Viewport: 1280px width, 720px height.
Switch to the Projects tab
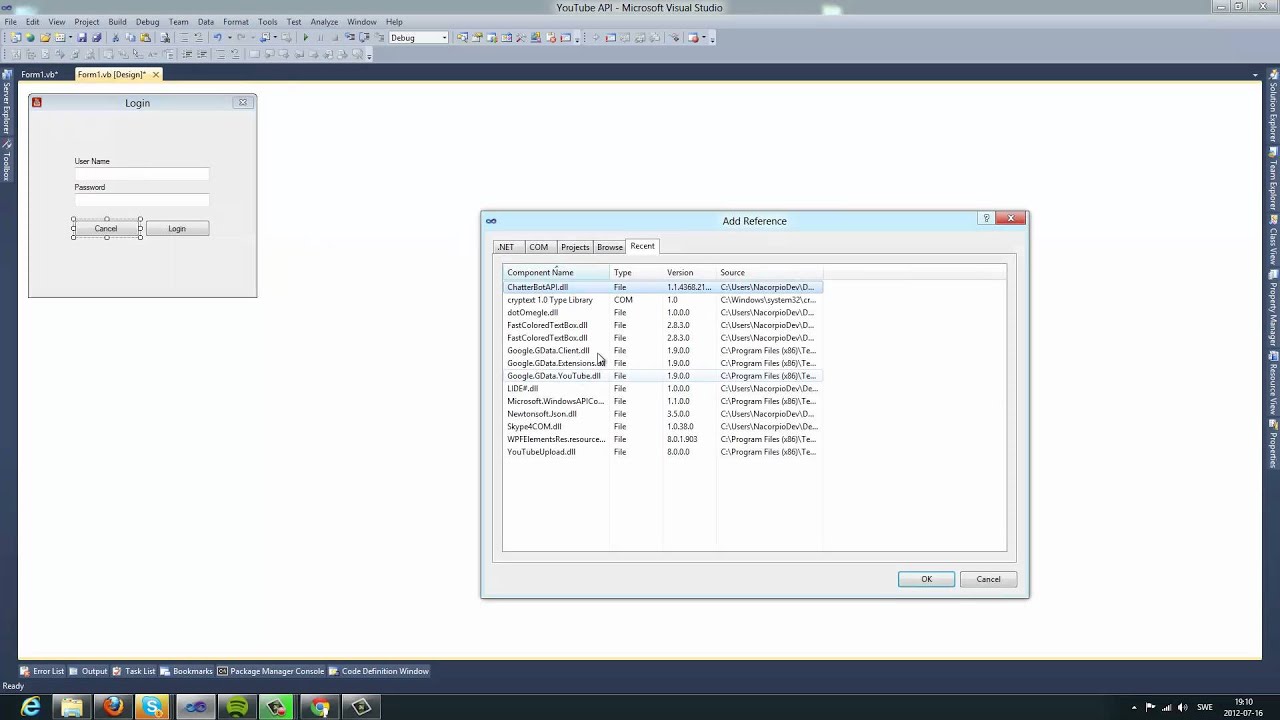tap(575, 247)
